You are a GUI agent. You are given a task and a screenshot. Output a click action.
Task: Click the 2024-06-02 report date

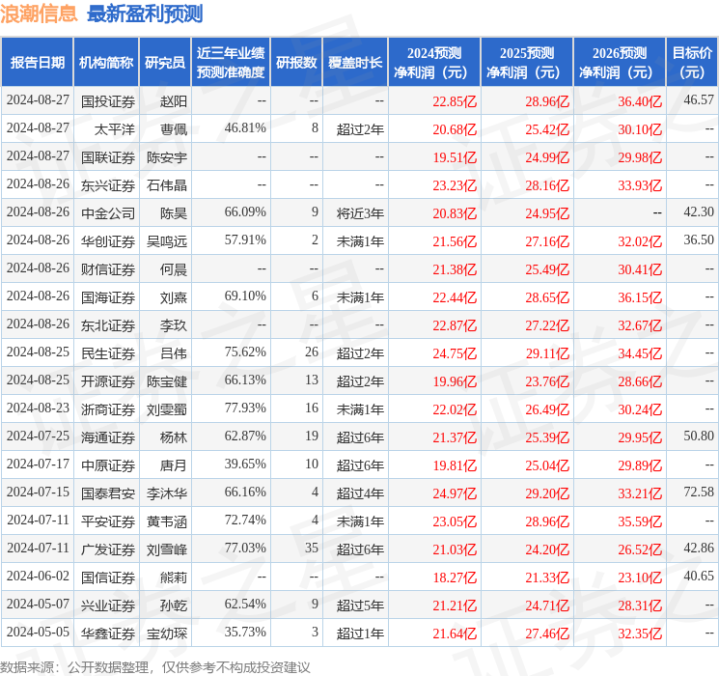[x=38, y=576]
